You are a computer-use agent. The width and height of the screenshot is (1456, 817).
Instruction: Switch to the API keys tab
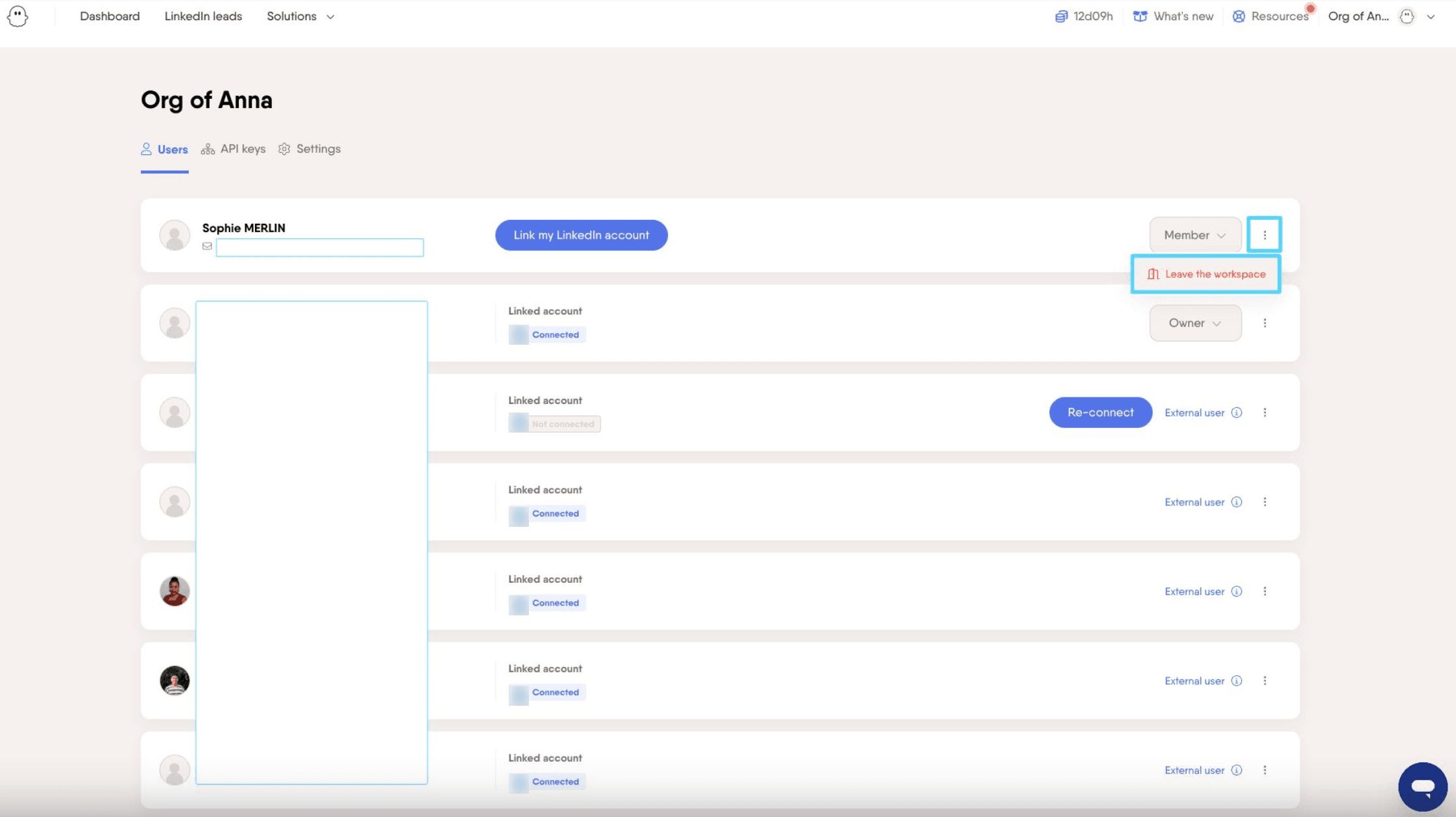(x=233, y=149)
